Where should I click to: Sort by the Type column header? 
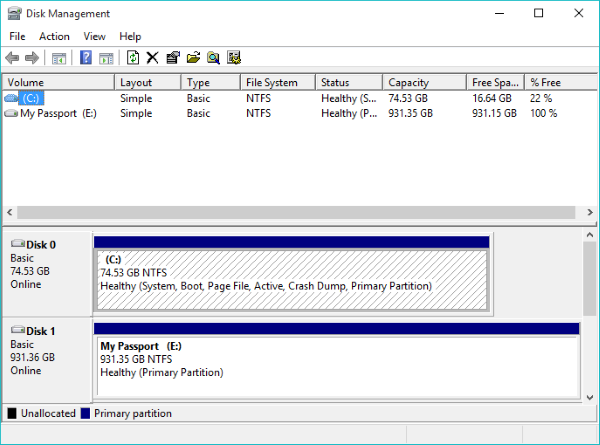pyautogui.click(x=210, y=82)
